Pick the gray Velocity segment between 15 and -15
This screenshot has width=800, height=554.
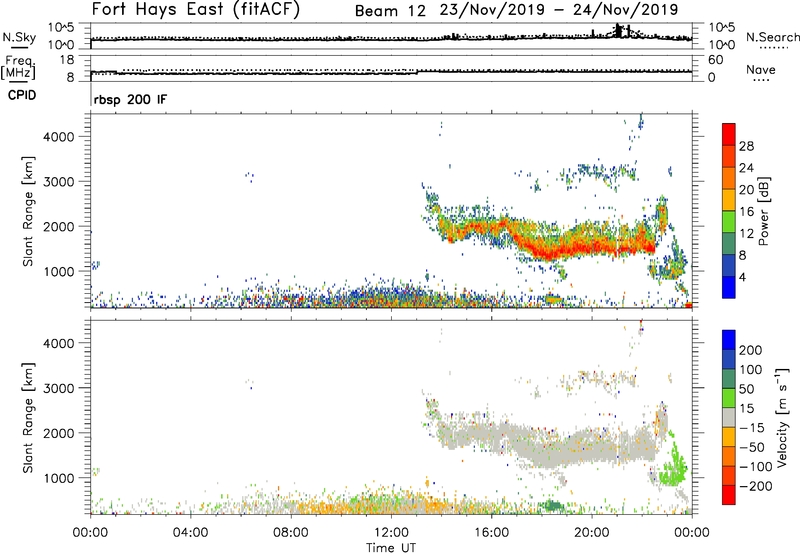[x=729, y=418]
